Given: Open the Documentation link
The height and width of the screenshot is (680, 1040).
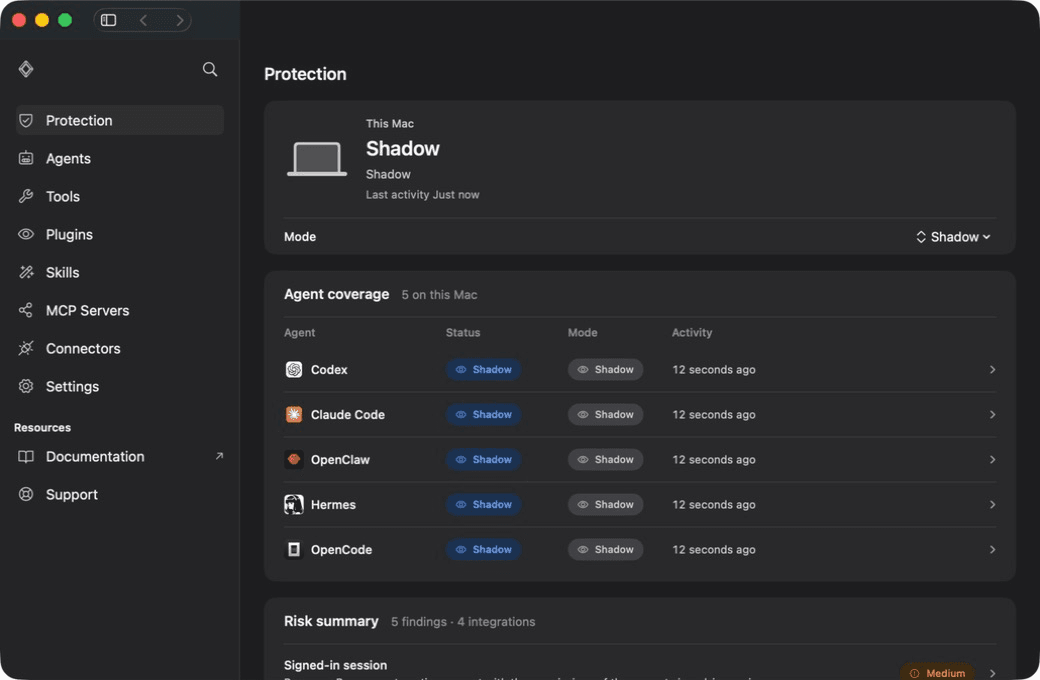Looking at the screenshot, I should pos(120,456).
